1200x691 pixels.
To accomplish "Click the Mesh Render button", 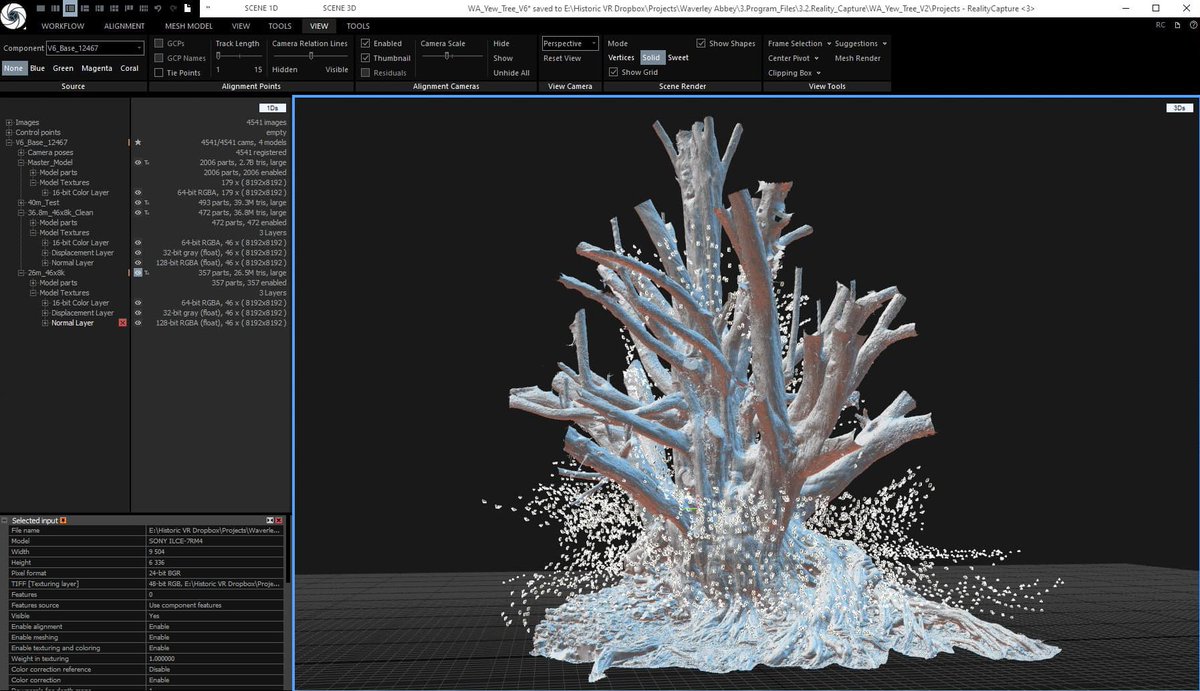I will pos(858,58).
